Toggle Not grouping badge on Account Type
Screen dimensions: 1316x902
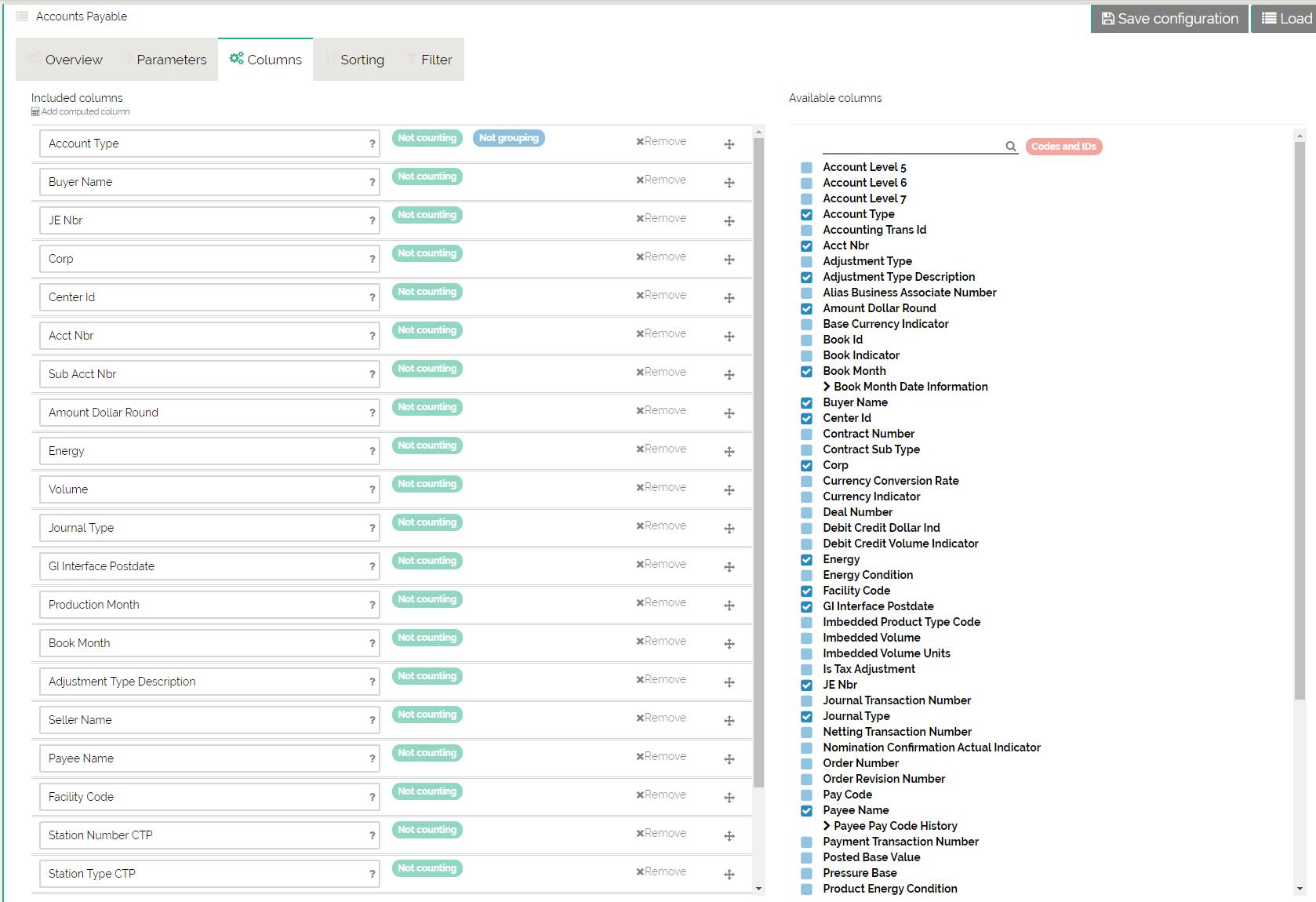[508, 138]
